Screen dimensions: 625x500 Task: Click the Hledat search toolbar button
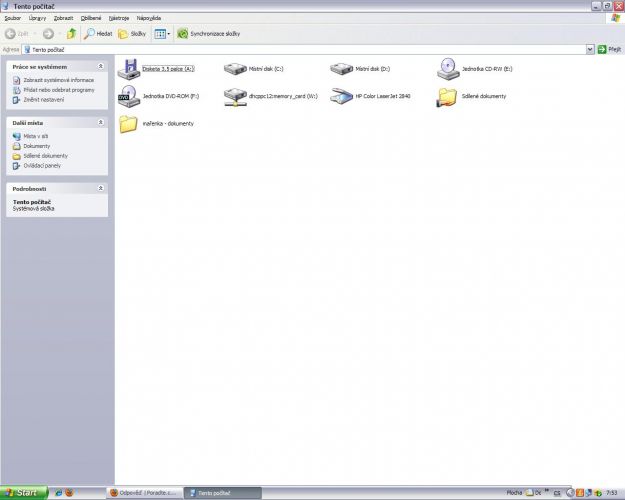coord(98,34)
